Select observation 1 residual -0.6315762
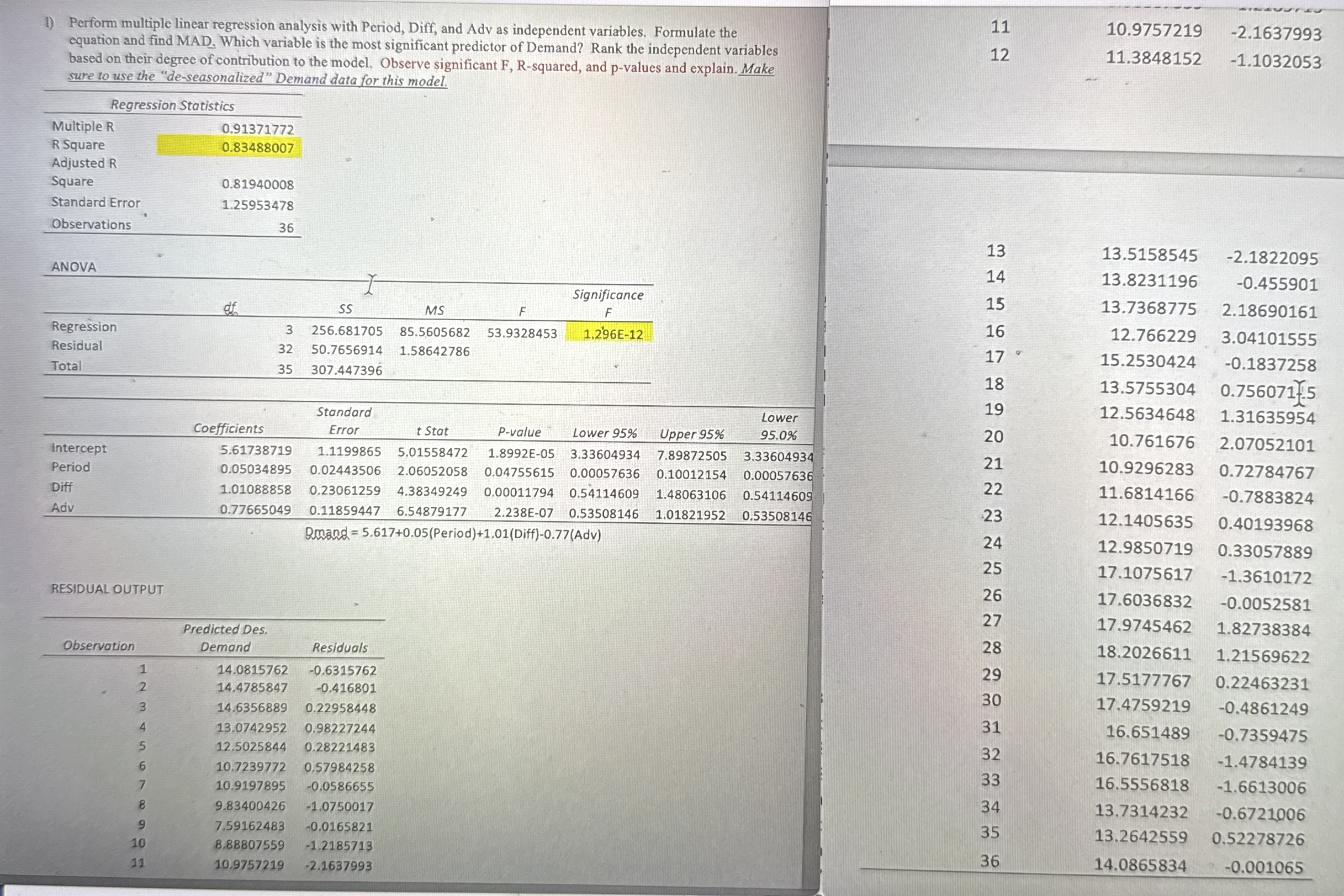 342,670
